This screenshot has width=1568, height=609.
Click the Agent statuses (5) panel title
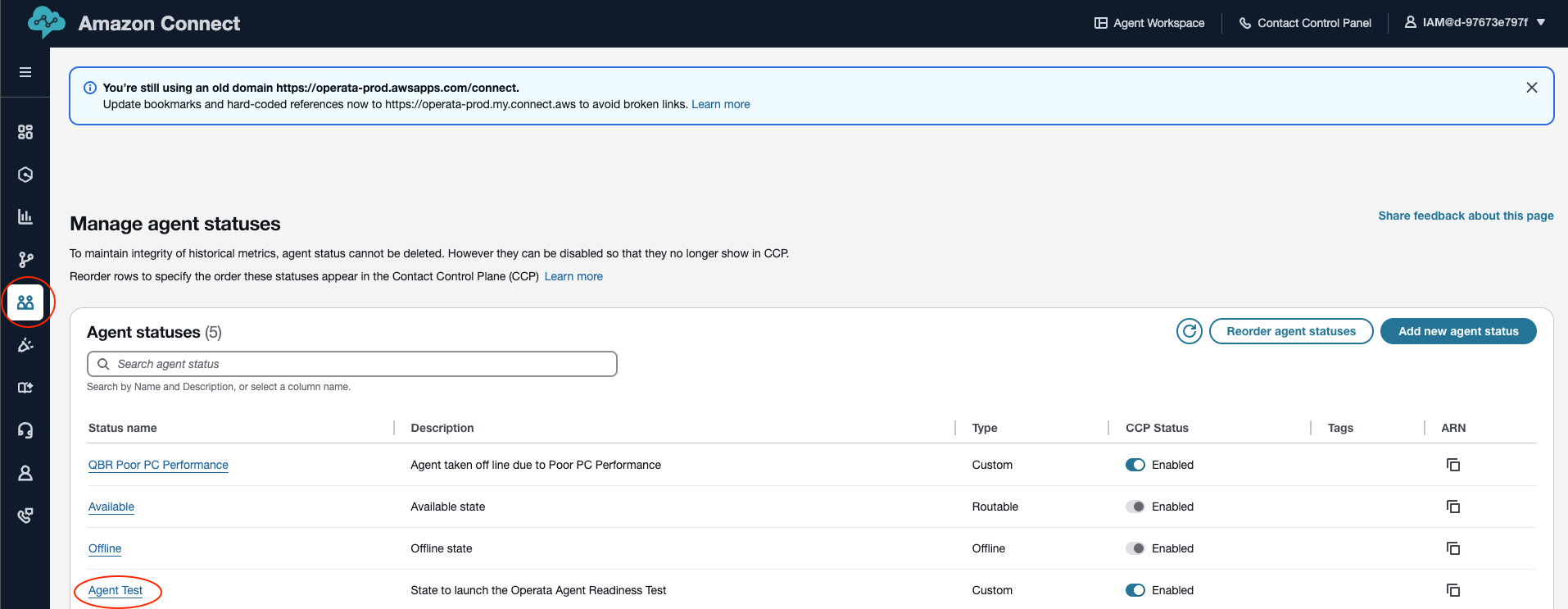154,332
